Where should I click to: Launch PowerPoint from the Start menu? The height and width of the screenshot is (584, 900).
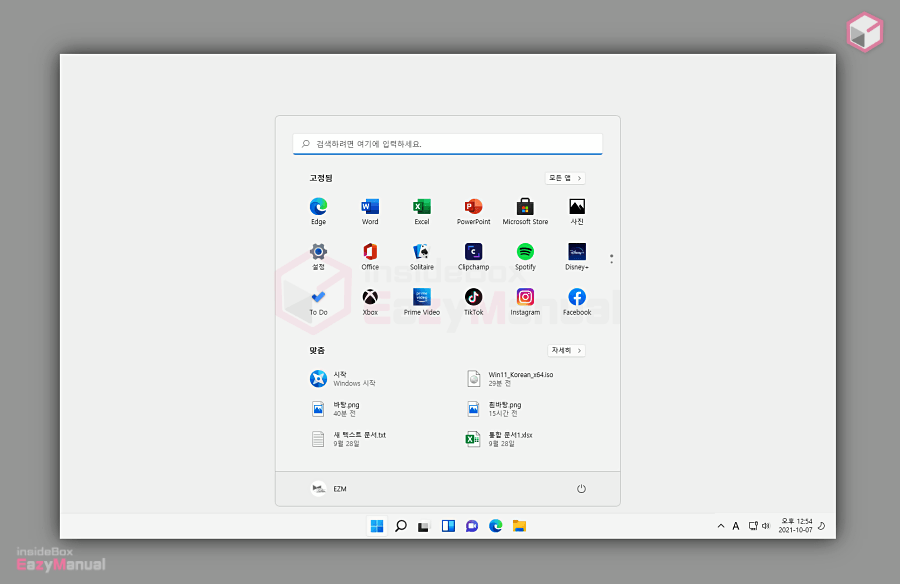click(474, 211)
